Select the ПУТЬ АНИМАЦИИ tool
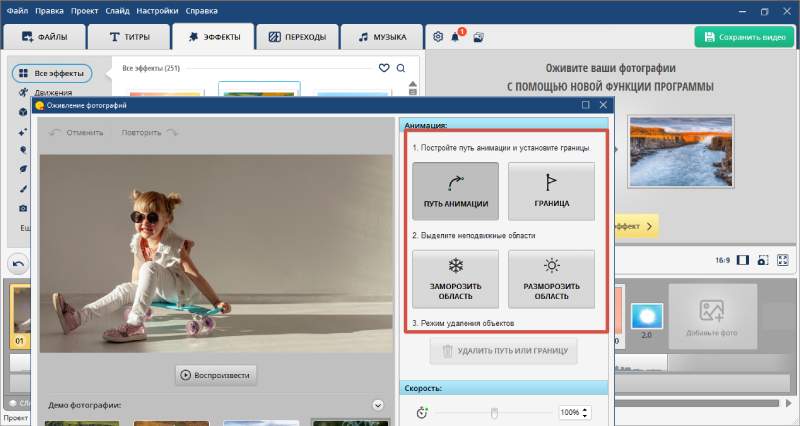This screenshot has width=800, height=426. pos(456,191)
